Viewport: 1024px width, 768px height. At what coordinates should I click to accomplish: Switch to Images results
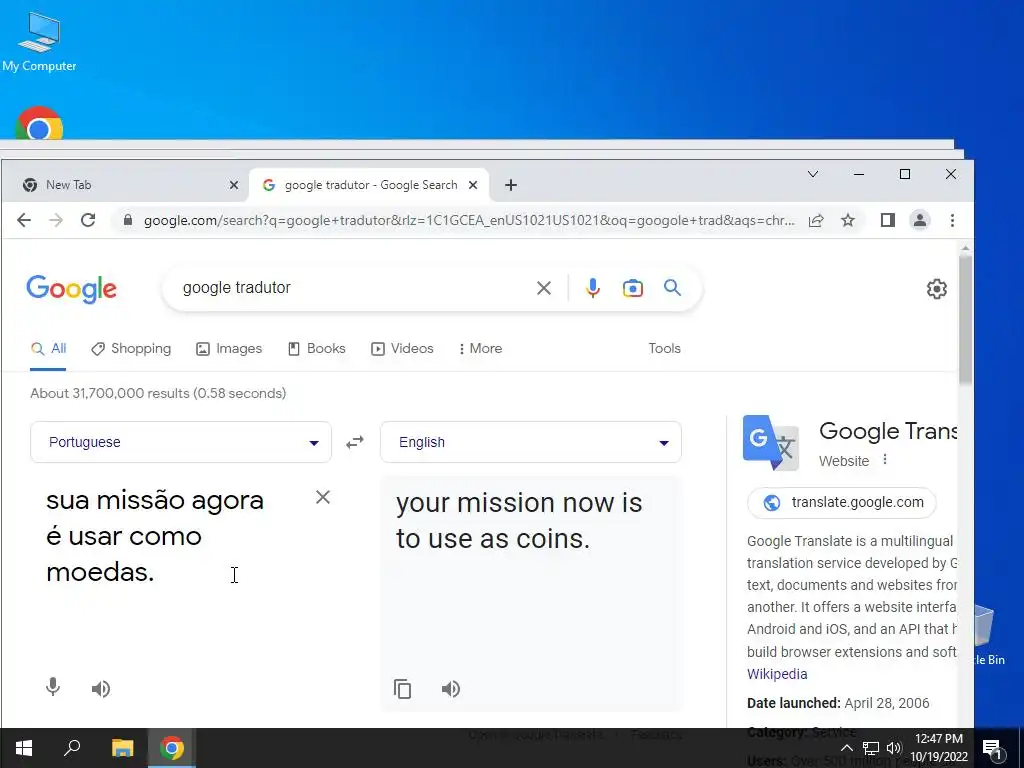click(229, 349)
